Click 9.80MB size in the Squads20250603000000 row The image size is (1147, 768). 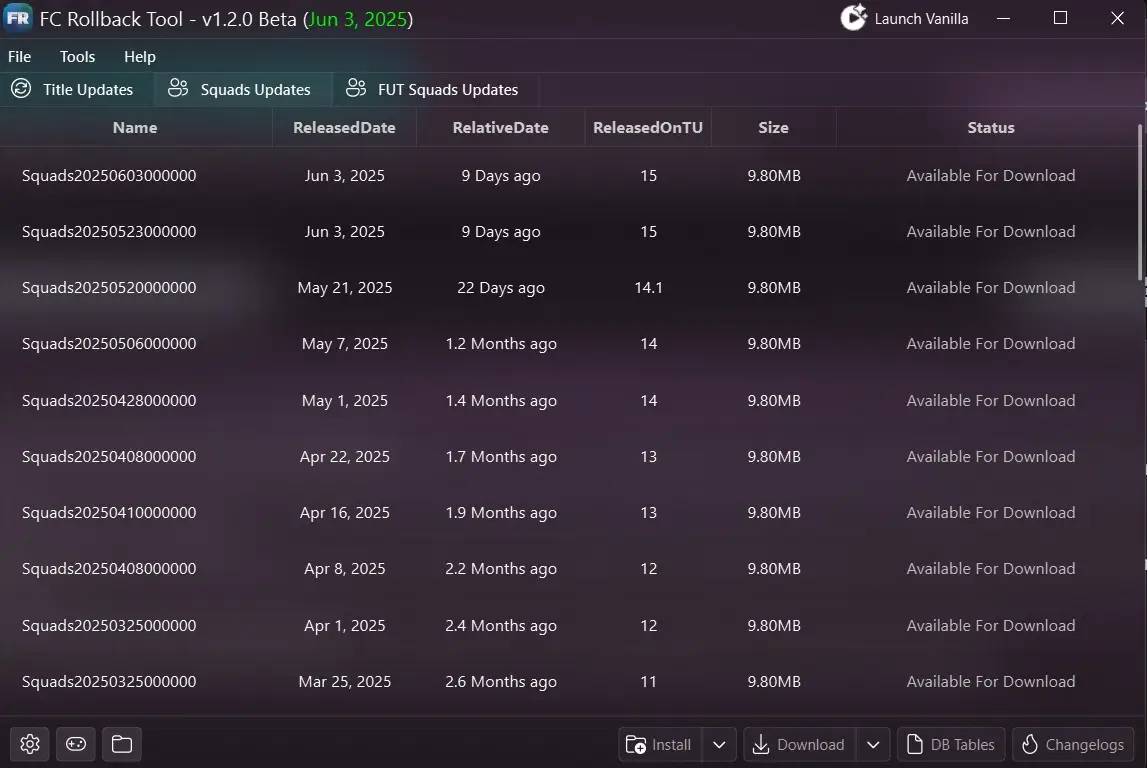pyautogui.click(x=774, y=176)
